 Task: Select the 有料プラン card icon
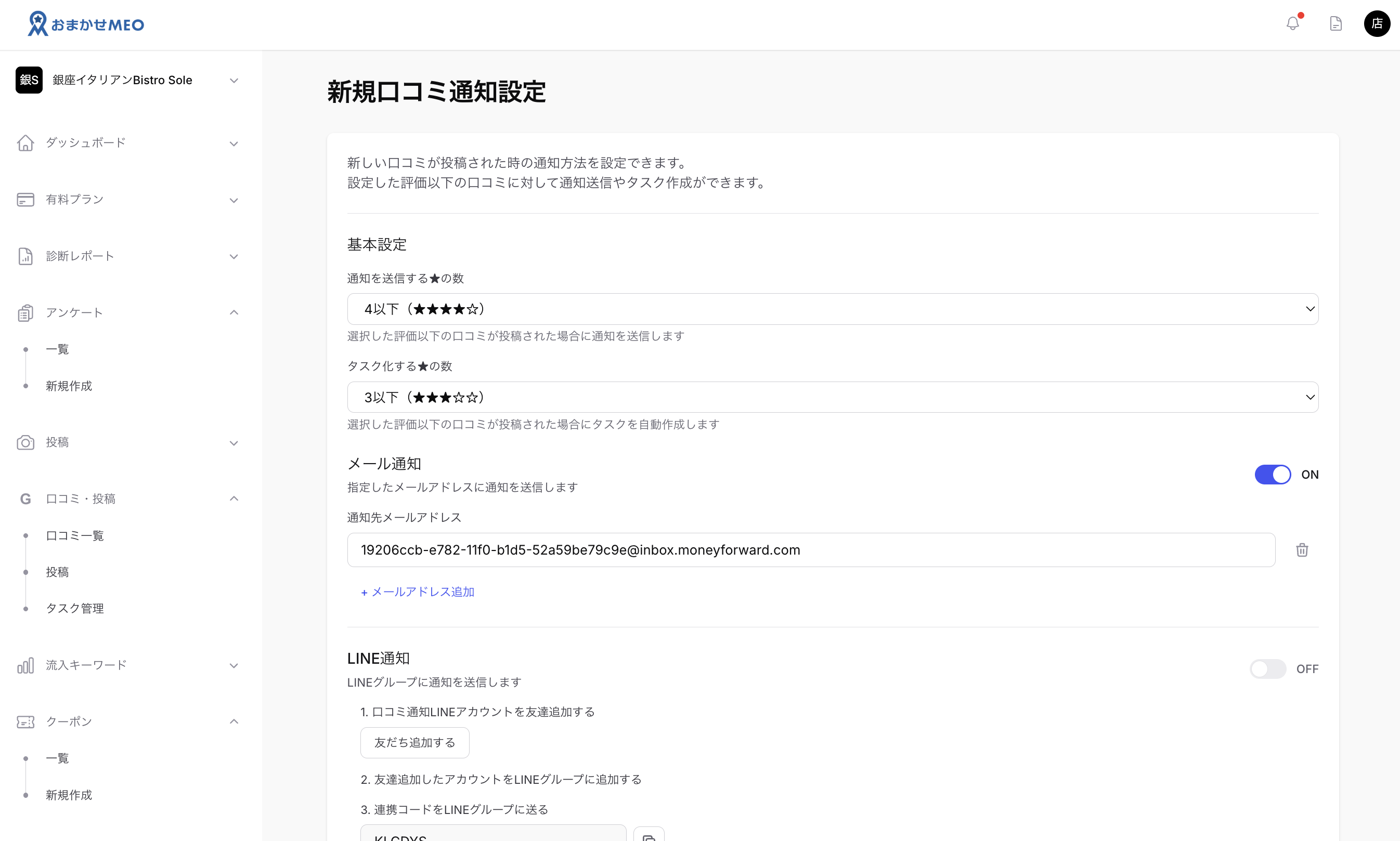click(25, 200)
